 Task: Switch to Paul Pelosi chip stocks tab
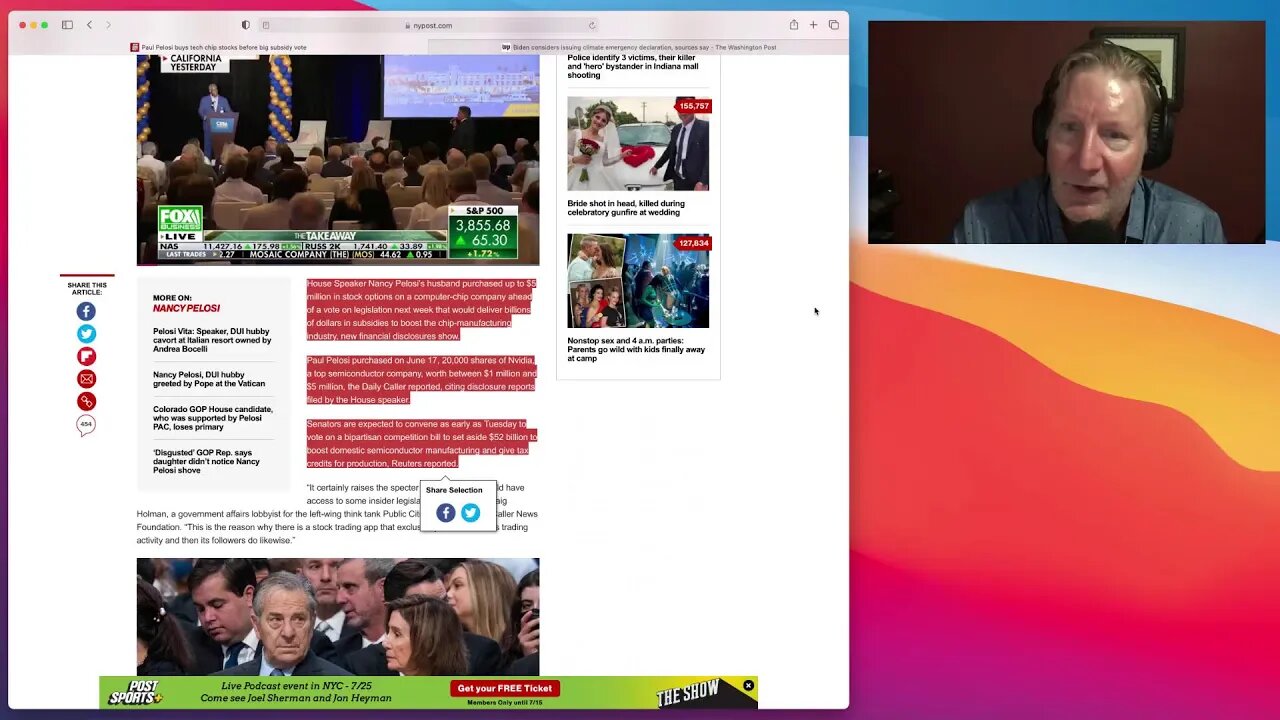tap(218, 47)
